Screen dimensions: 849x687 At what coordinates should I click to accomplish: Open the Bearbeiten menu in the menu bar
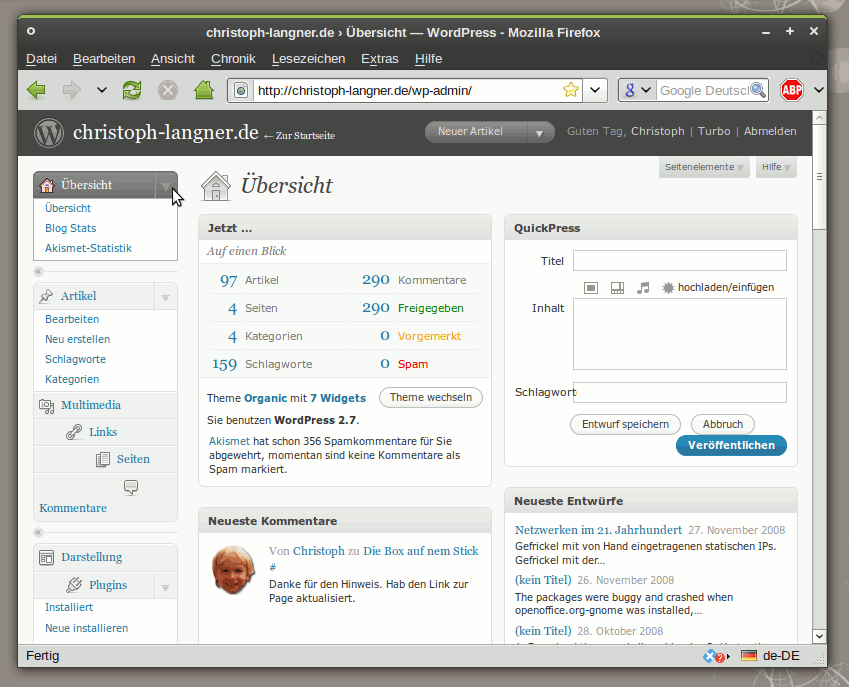tap(104, 58)
